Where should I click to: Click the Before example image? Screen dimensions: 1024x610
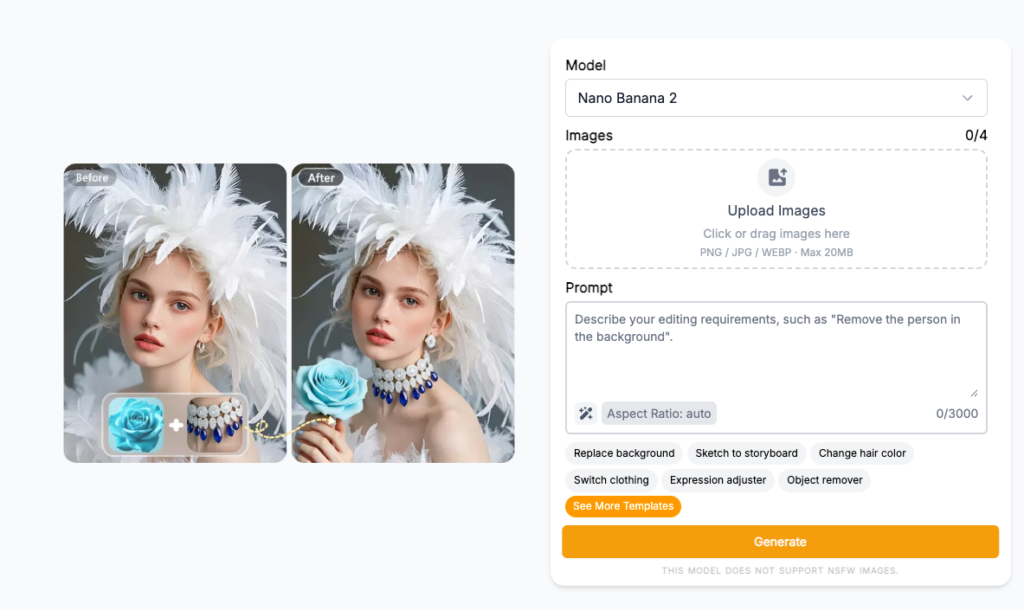pos(175,280)
